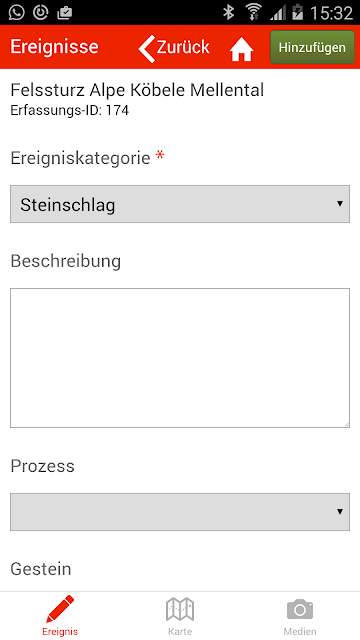Screen dimensions: 360x640
Task: Expand the empty Prozess dropdown
Action: coord(180,512)
